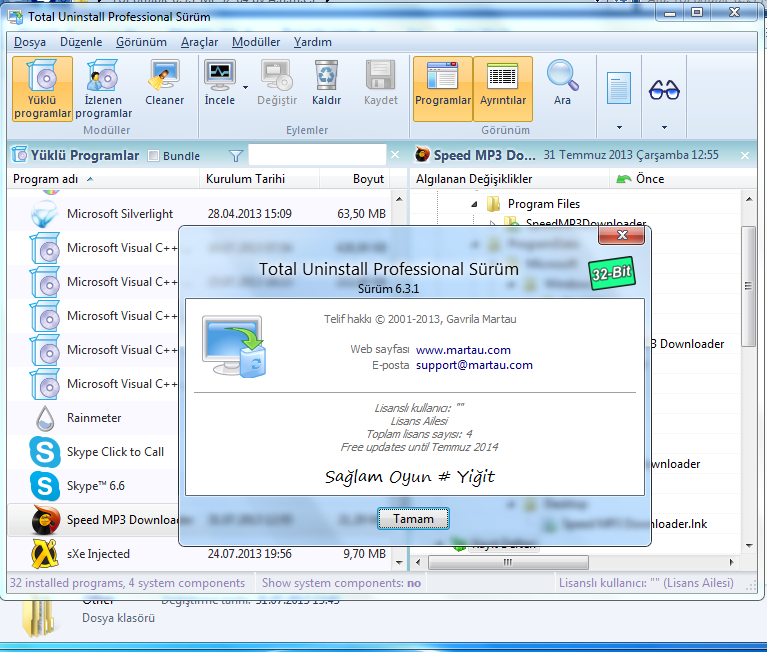Sort by Boyut column header
The width and height of the screenshot is (767, 652).
coord(355,179)
